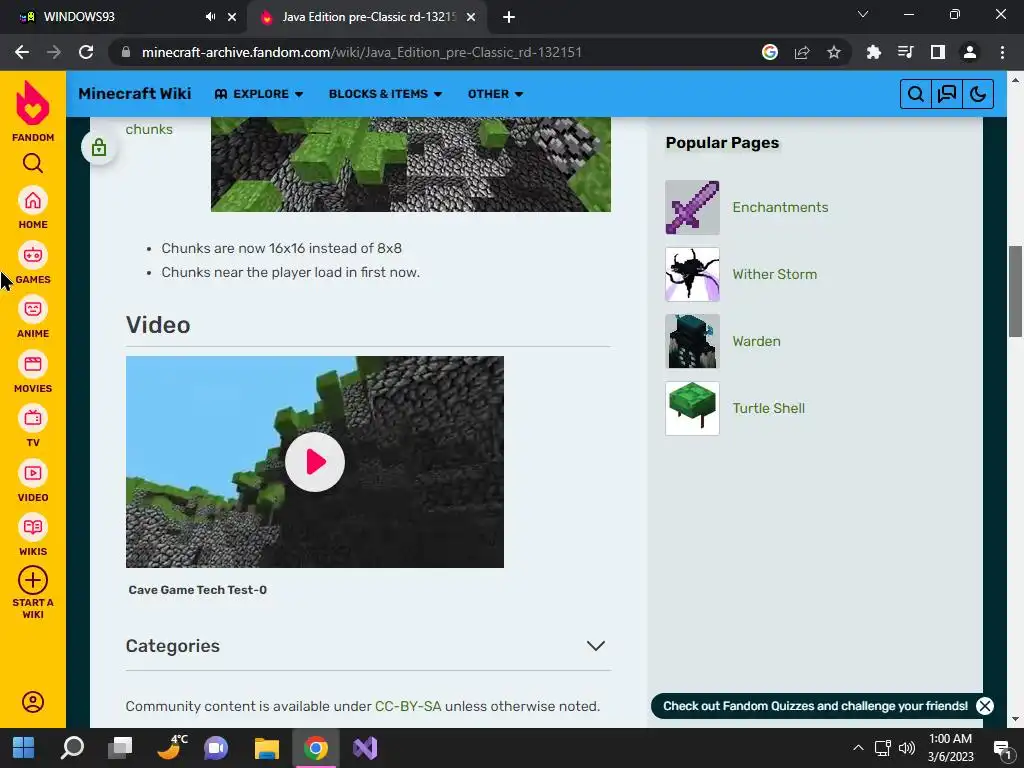Screen dimensions: 1024x768
Task: Show hidden system tray icons
Action: click(858, 748)
